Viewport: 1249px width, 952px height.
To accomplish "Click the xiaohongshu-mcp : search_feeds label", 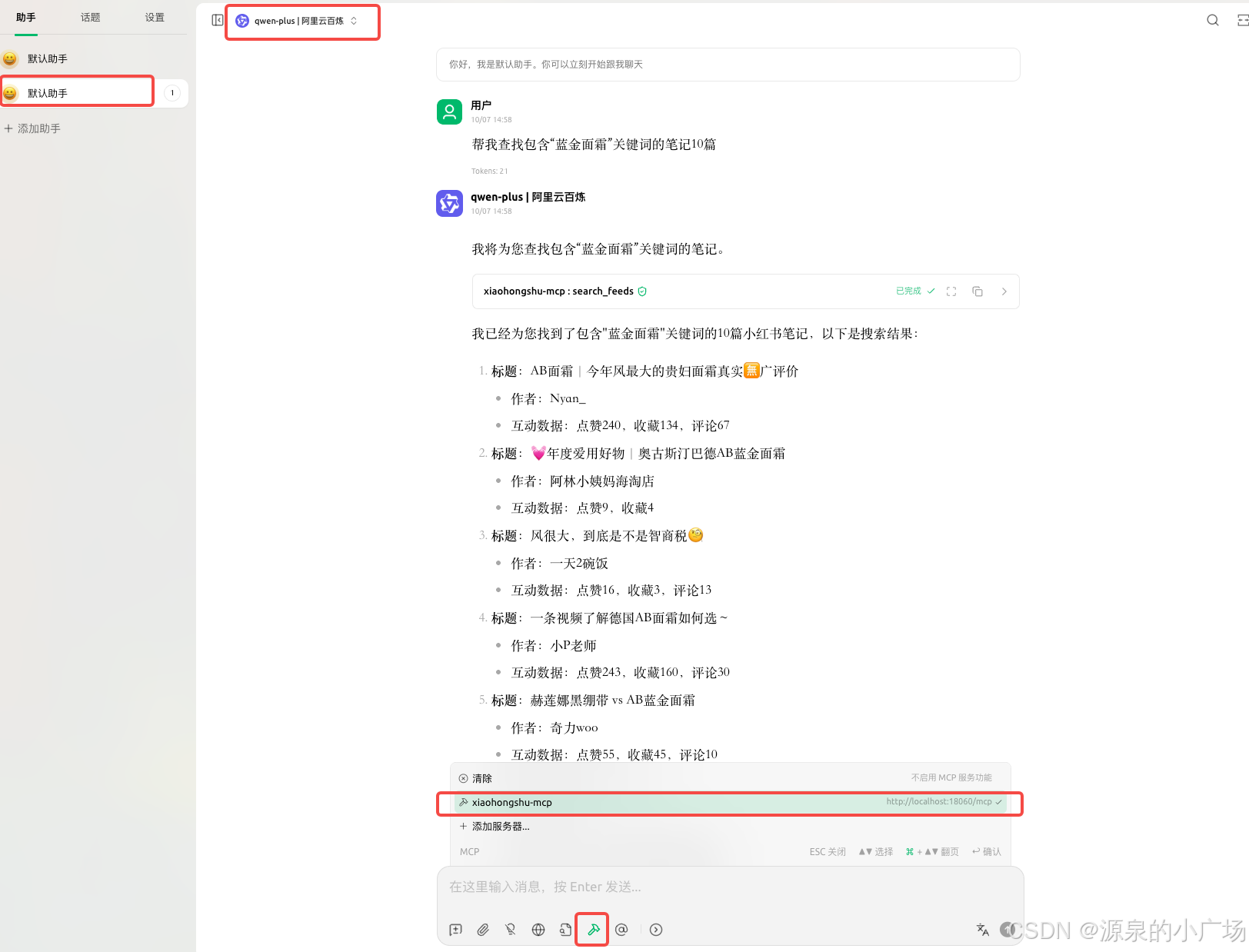I will [558, 291].
